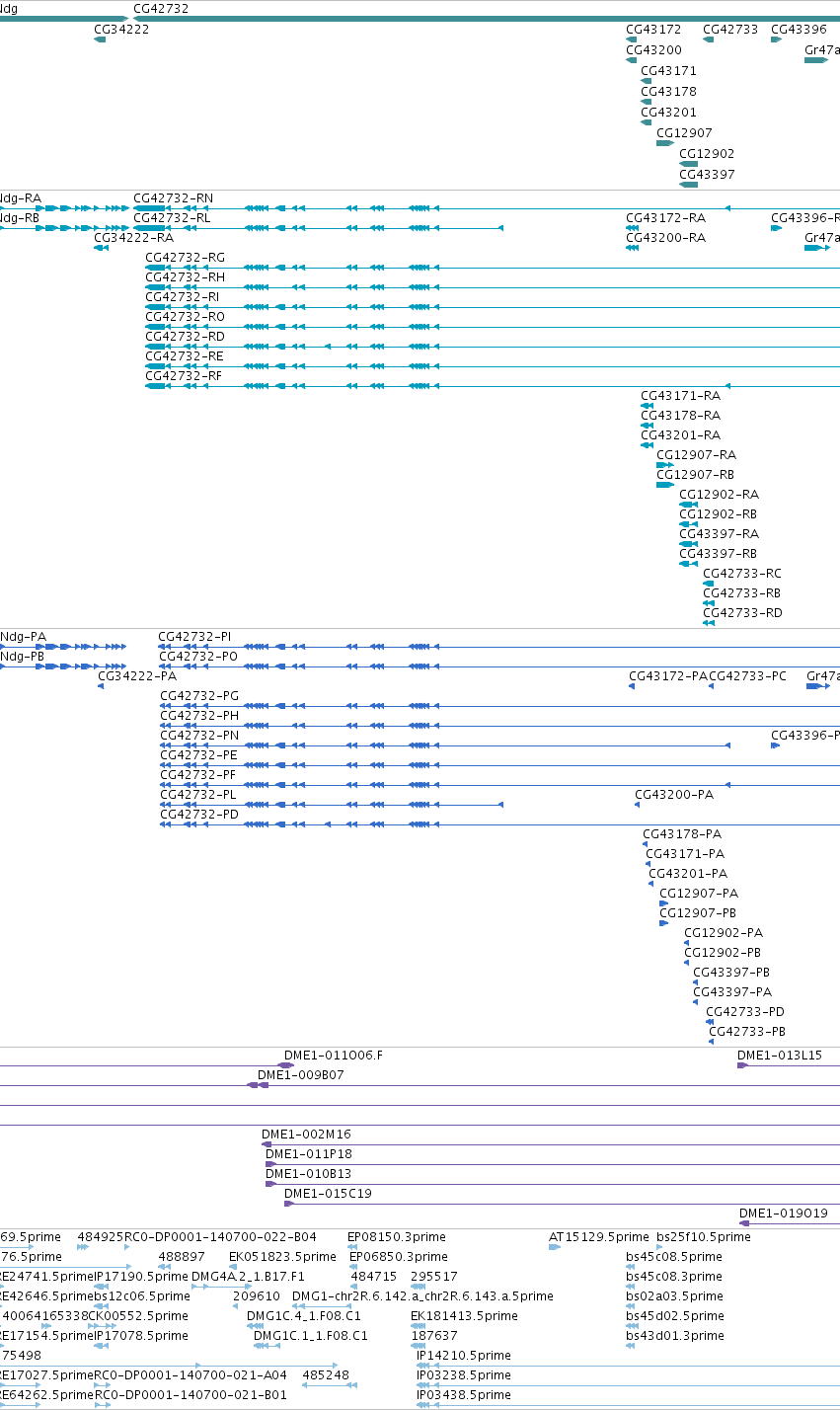Click transcript CG42732-RG label

tap(185, 258)
